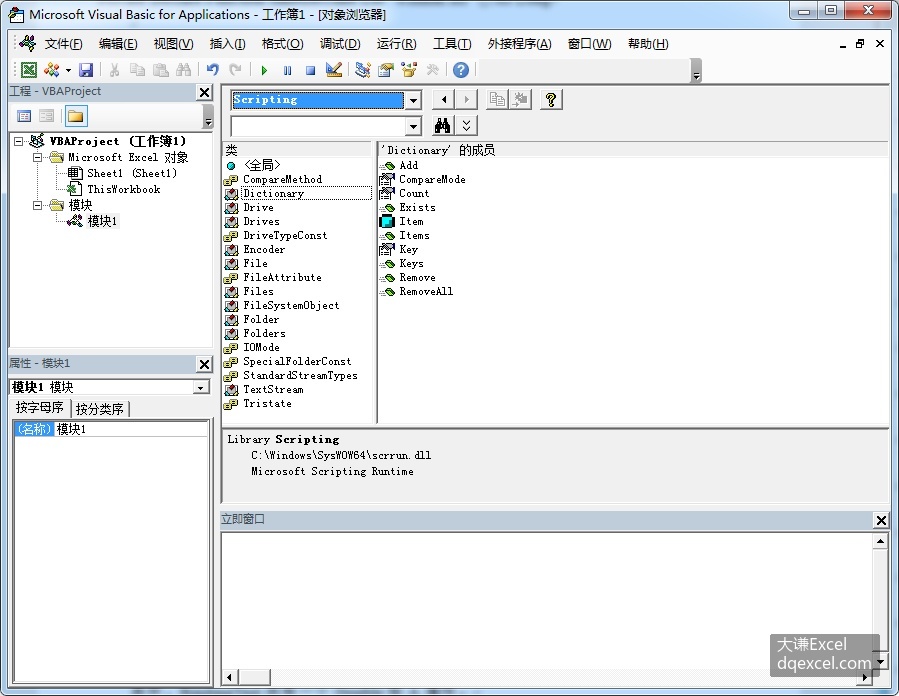Click Object Browser help question mark button
This screenshot has width=899, height=696.
(x=551, y=100)
